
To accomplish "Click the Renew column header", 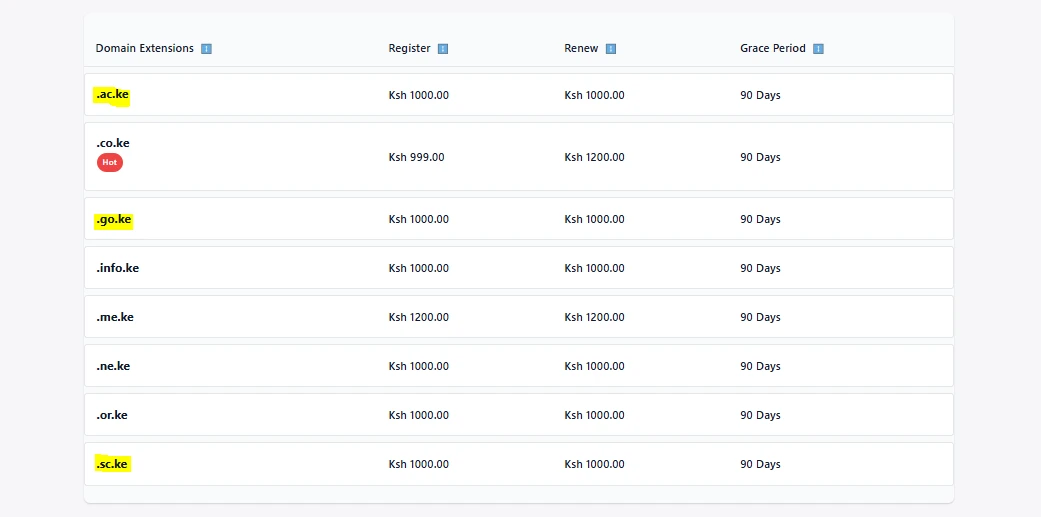I will [x=582, y=48].
